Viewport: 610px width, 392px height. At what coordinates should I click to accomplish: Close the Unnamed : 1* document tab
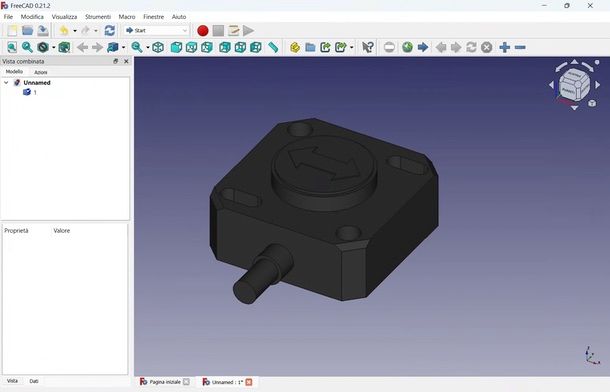point(249,382)
